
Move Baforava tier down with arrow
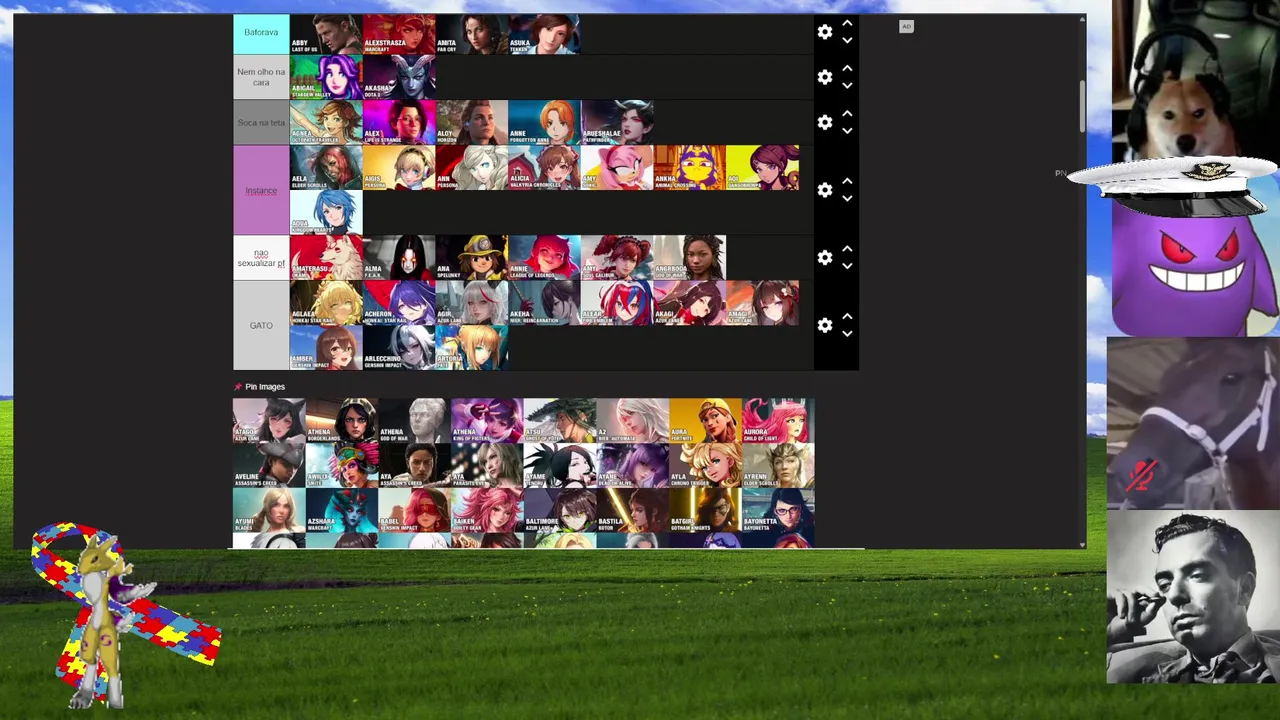point(847,40)
